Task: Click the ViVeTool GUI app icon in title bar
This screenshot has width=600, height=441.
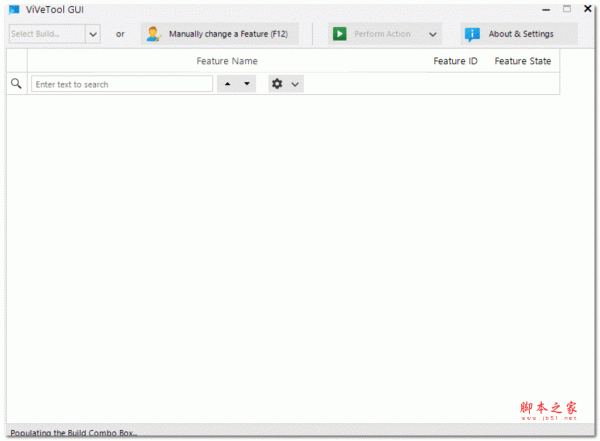Action: click(14, 9)
